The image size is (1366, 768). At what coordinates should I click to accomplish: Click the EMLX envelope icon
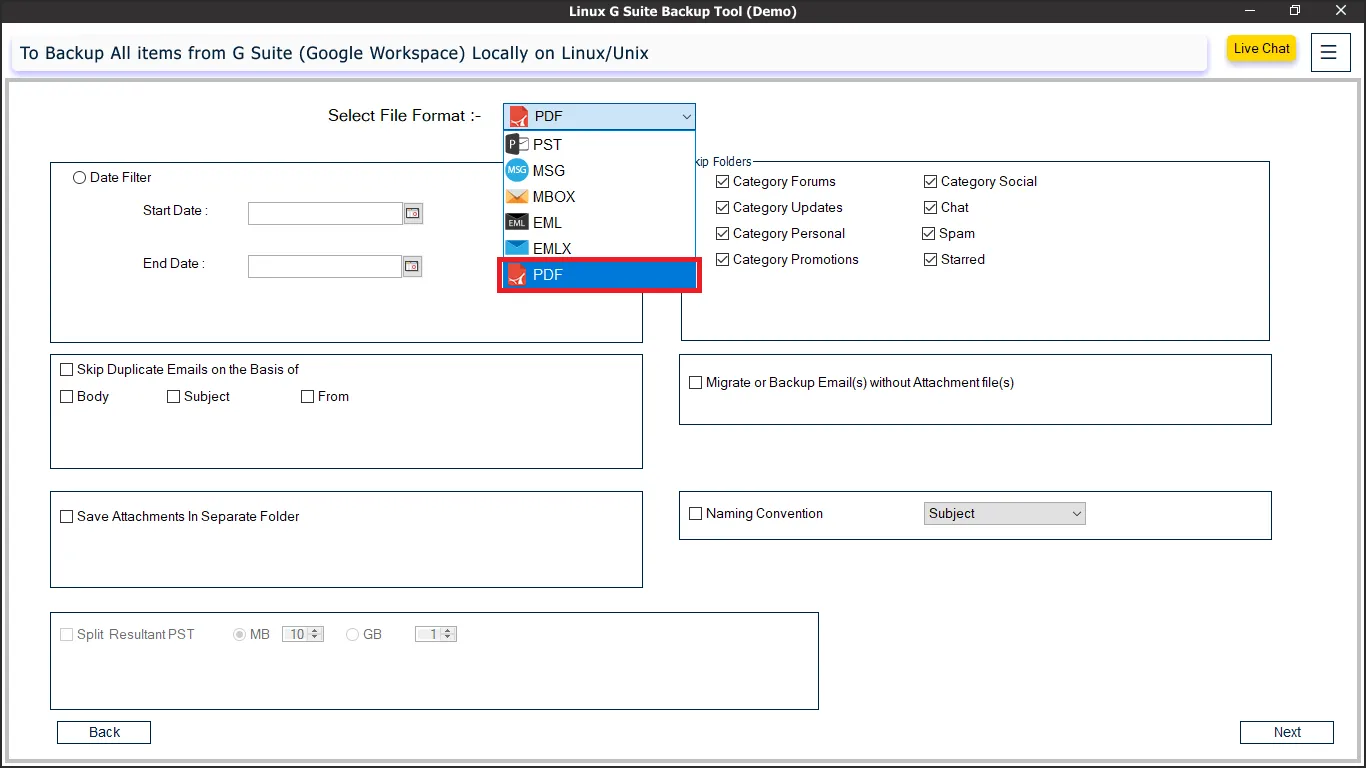coord(517,249)
